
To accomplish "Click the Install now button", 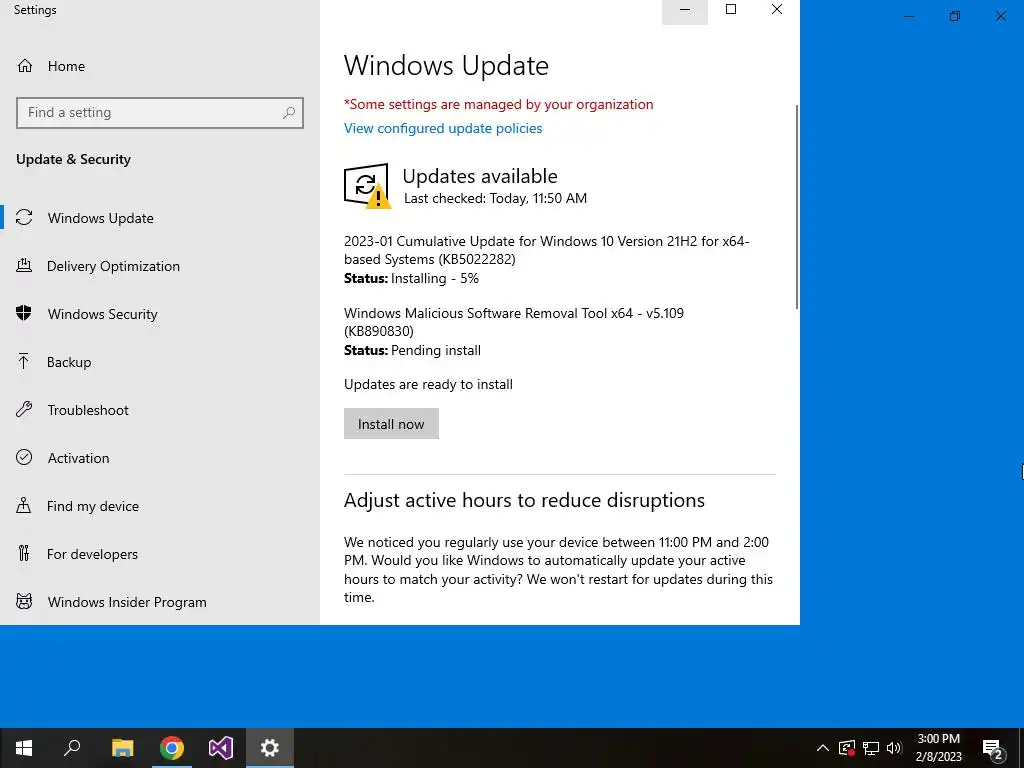I will [391, 424].
